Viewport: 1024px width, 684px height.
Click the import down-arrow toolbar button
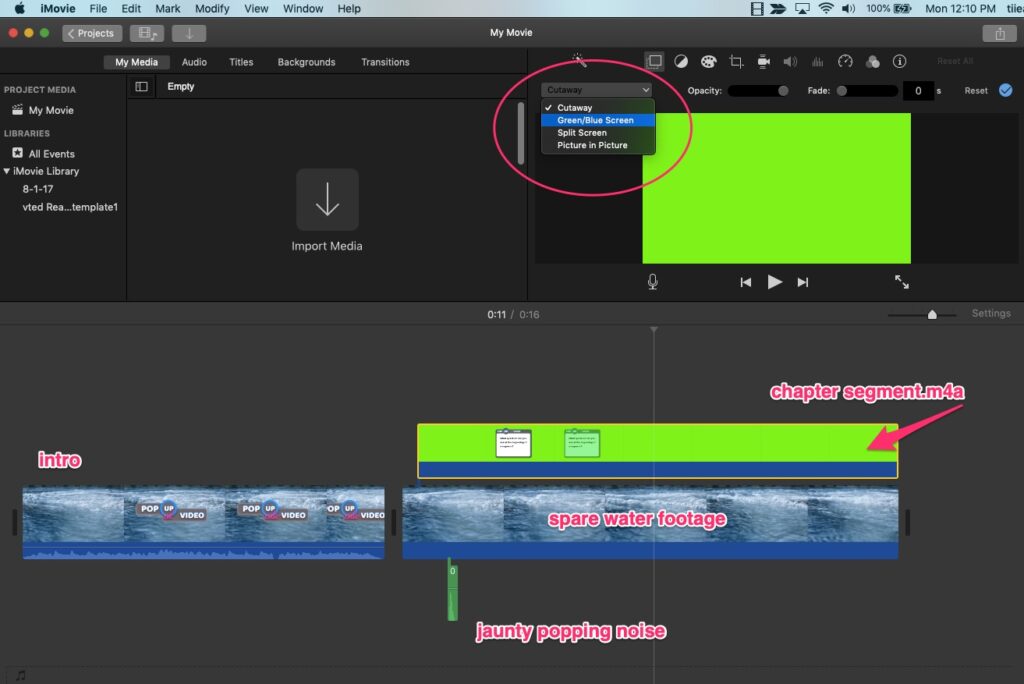coord(189,33)
